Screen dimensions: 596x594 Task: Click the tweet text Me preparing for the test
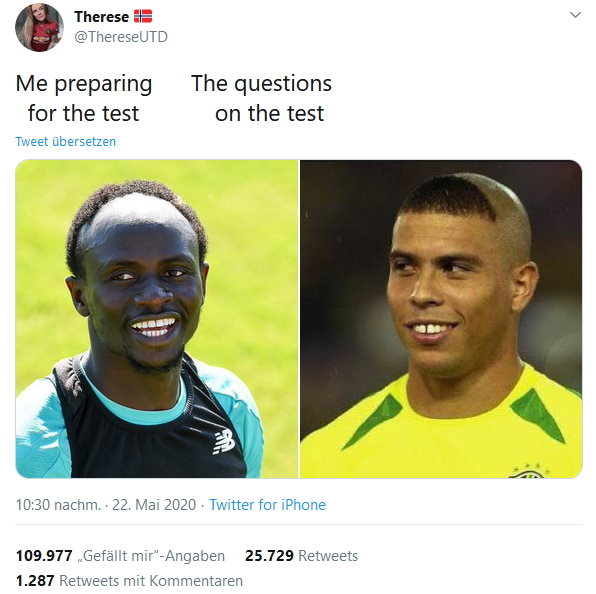point(84,98)
